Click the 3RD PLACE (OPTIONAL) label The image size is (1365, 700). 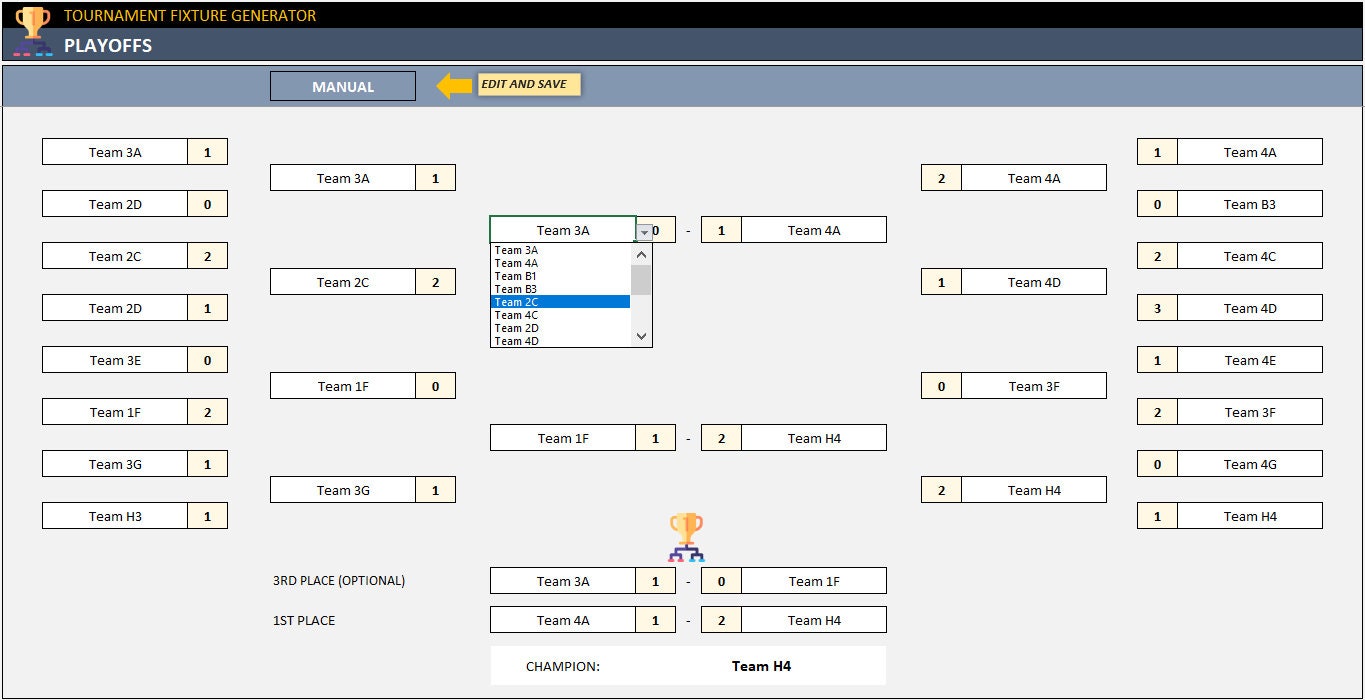pyautogui.click(x=340, y=580)
